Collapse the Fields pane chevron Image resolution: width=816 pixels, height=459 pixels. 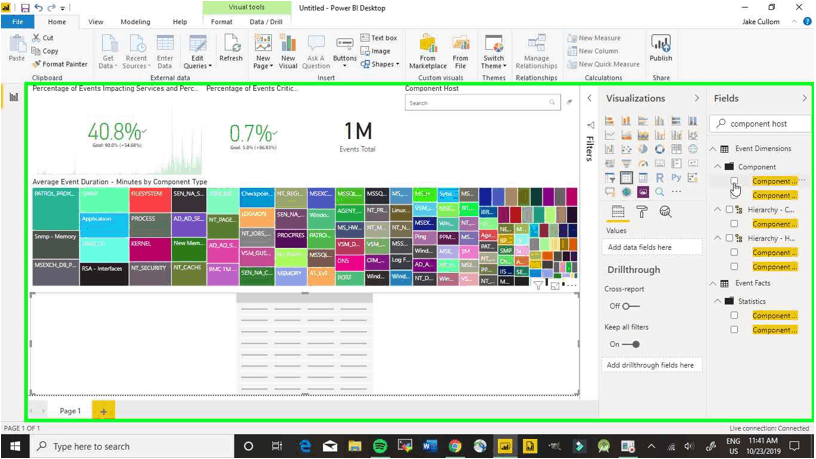(805, 98)
